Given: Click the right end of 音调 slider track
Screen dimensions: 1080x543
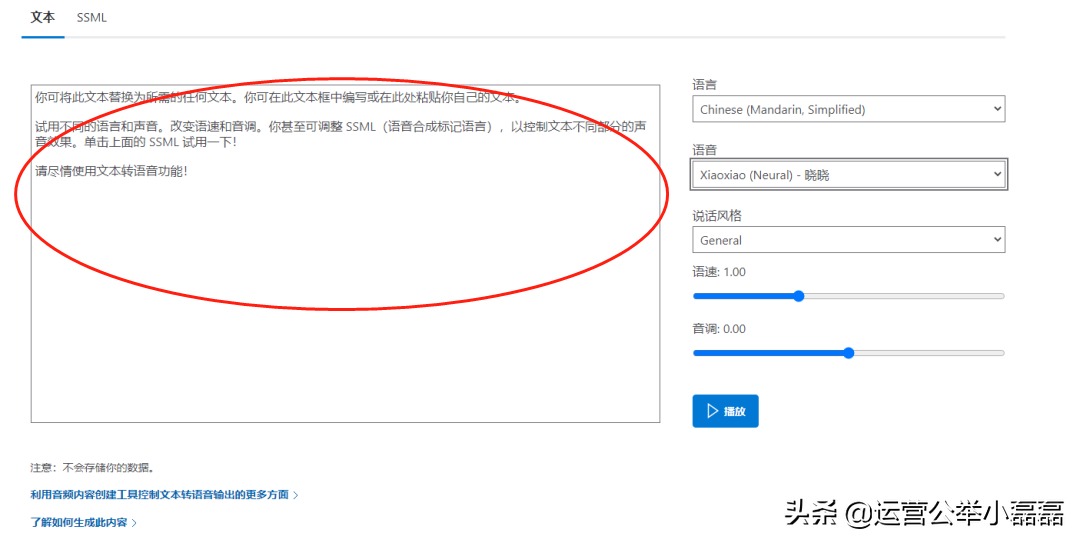Looking at the screenshot, I should [1001, 353].
